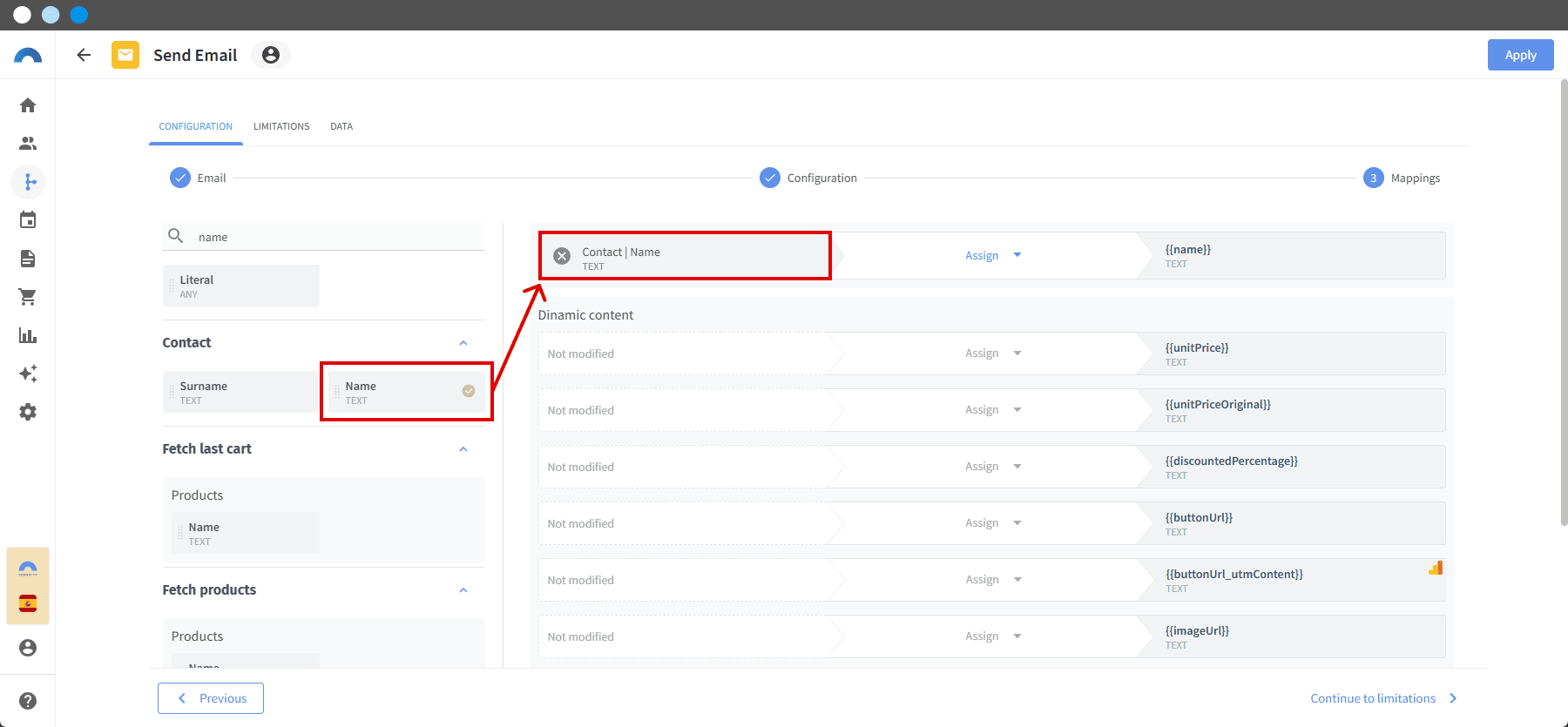Open the shopping cart section in sidebar
Screen dimensions: 1568x727
28,297
